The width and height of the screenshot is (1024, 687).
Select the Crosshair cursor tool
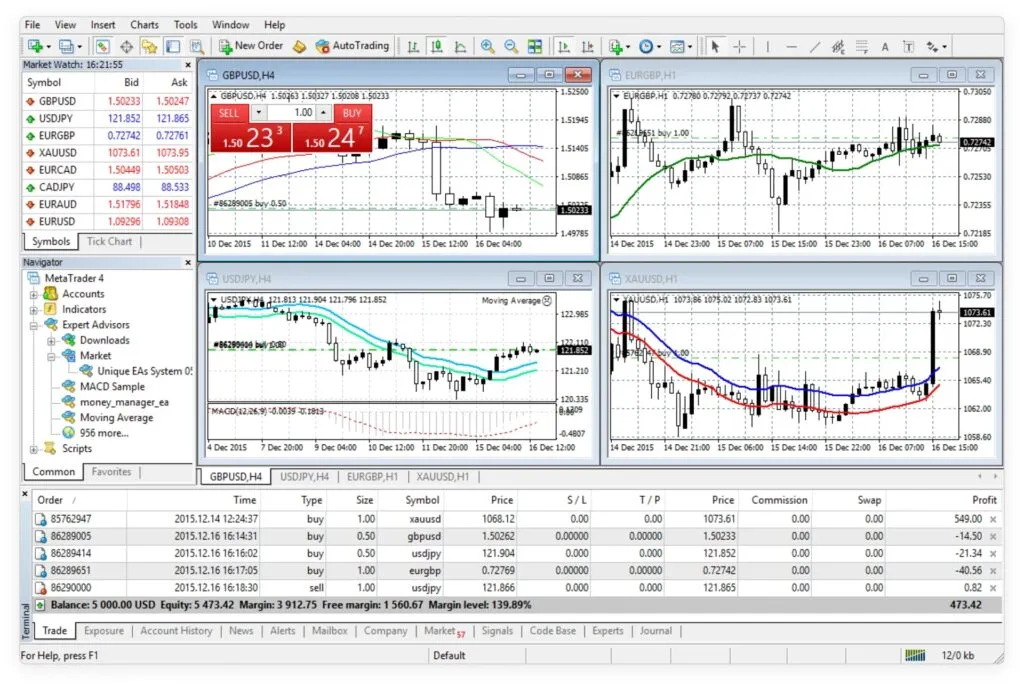pos(740,46)
